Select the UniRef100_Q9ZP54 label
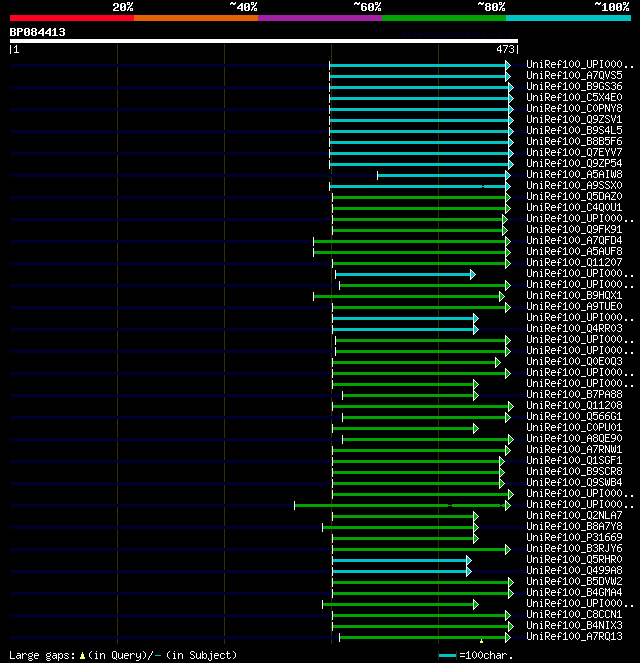The height and width of the screenshot is (663, 640). tap(574, 164)
